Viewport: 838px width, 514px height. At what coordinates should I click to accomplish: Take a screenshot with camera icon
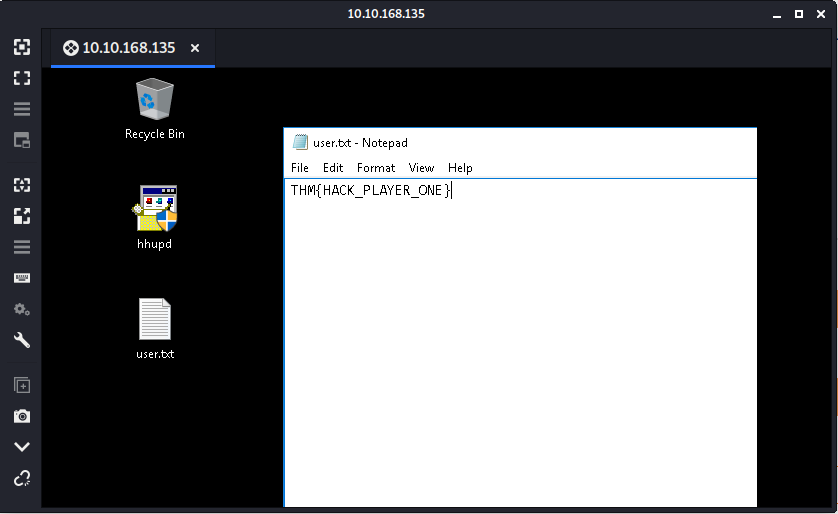click(21, 416)
